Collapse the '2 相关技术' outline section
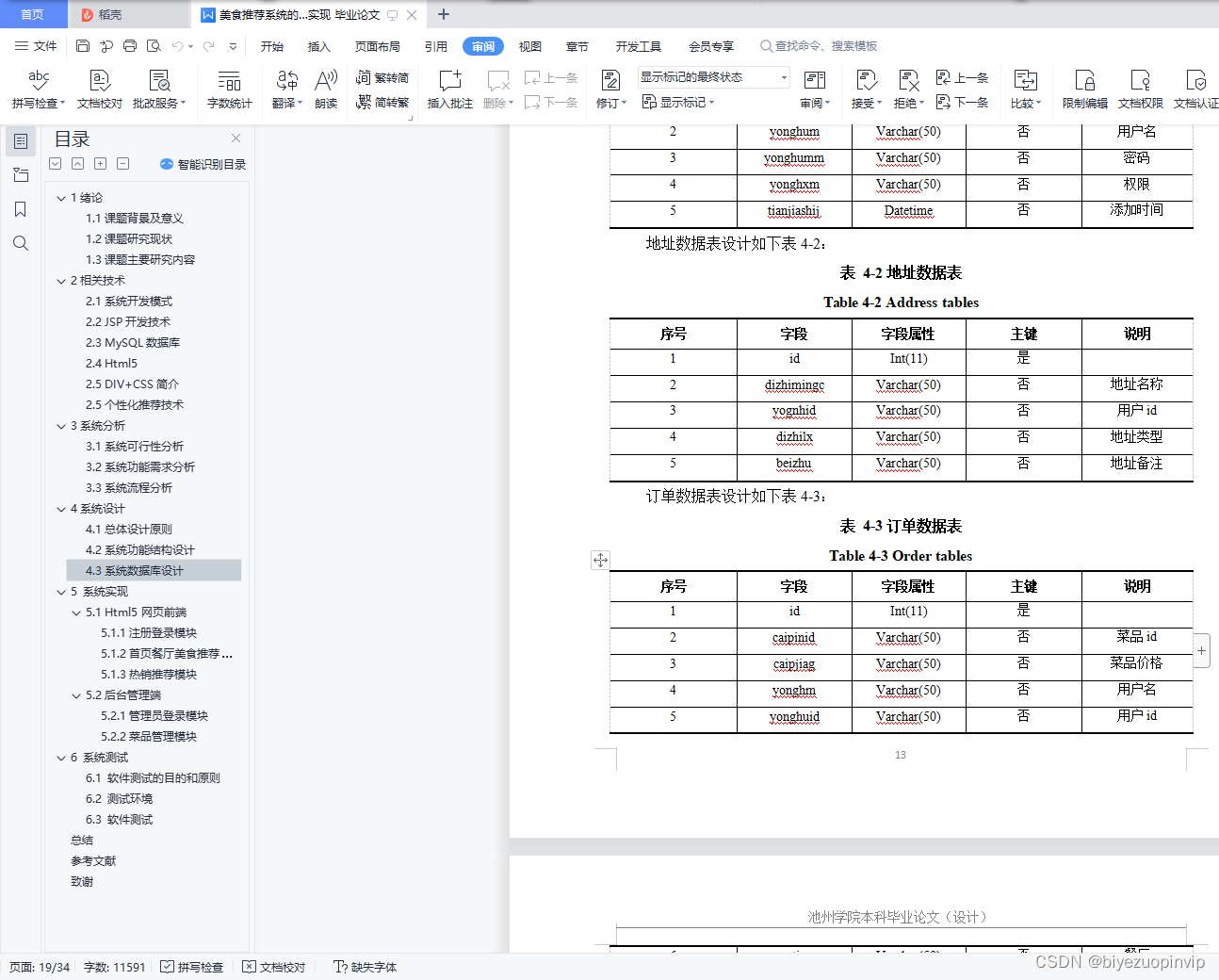Image resolution: width=1219 pixels, height=980 pixels. 61,281
